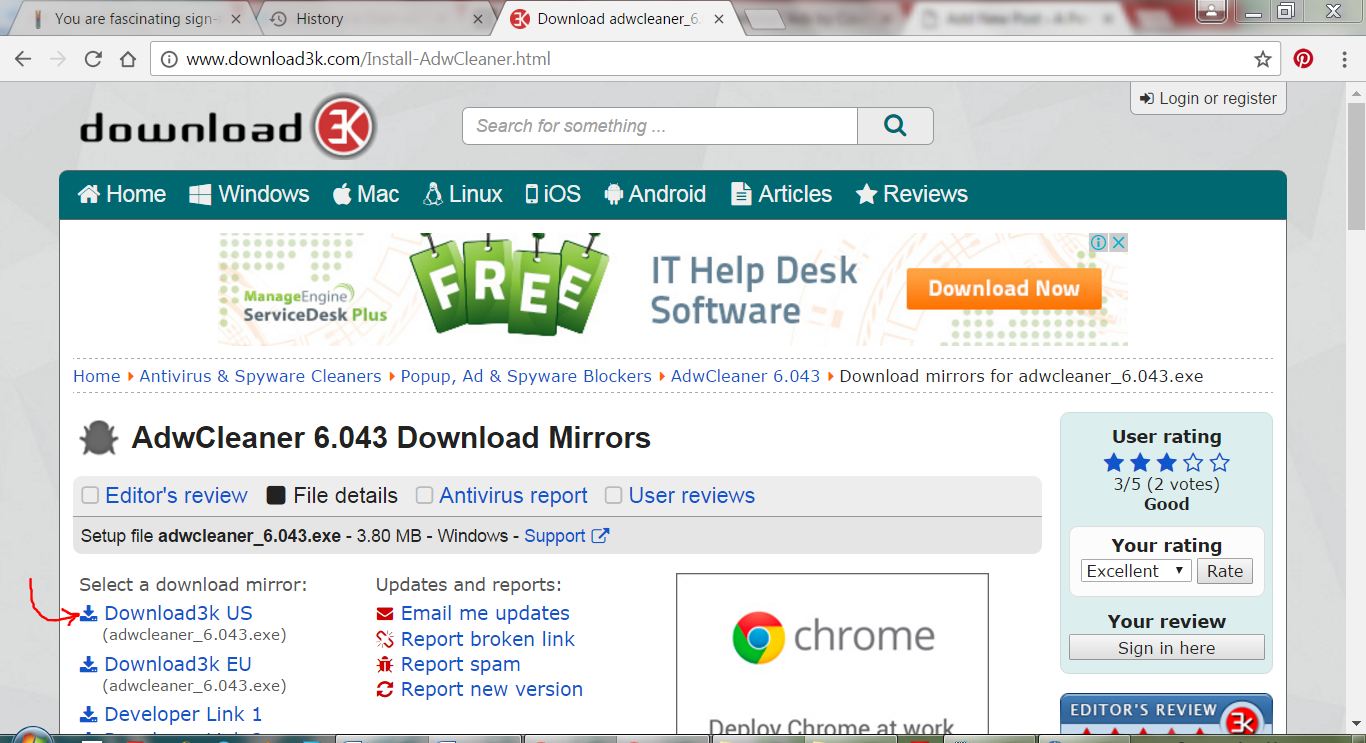Click the Download3k EU mirror link

[176, 663]
